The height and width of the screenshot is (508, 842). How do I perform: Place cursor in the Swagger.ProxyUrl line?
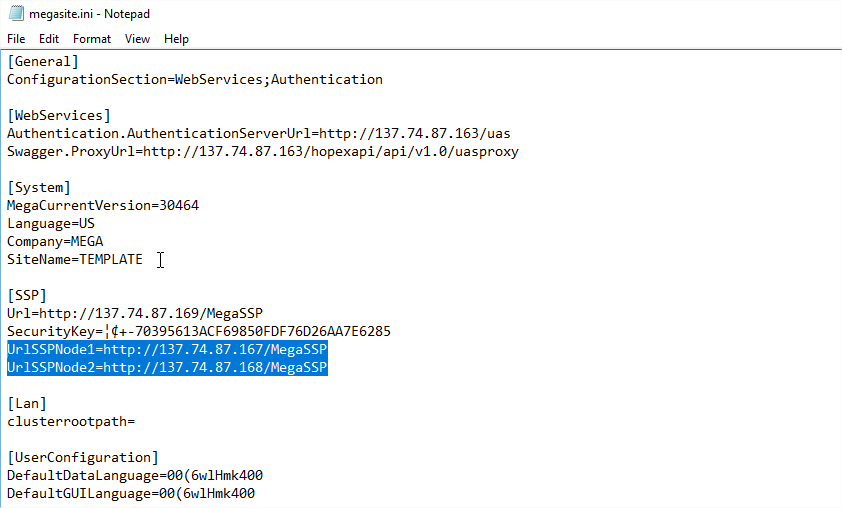click(x=262, y=151)
